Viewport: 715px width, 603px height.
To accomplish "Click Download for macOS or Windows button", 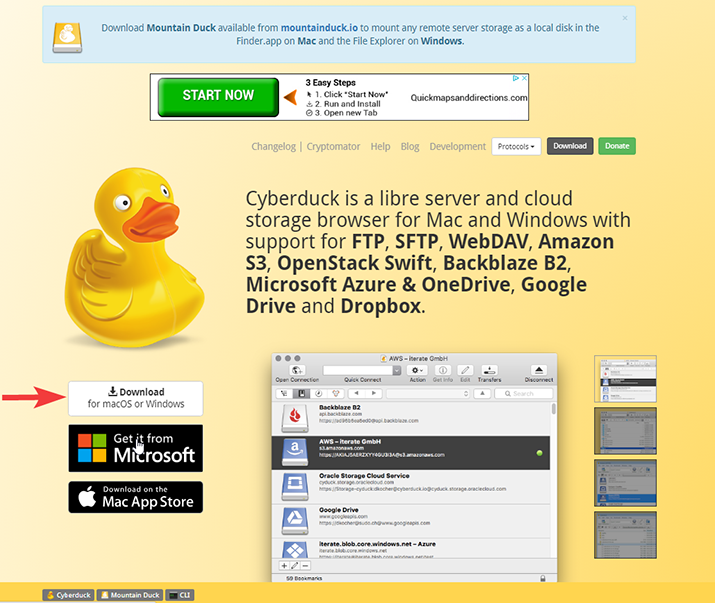I will tap(136, 398).
